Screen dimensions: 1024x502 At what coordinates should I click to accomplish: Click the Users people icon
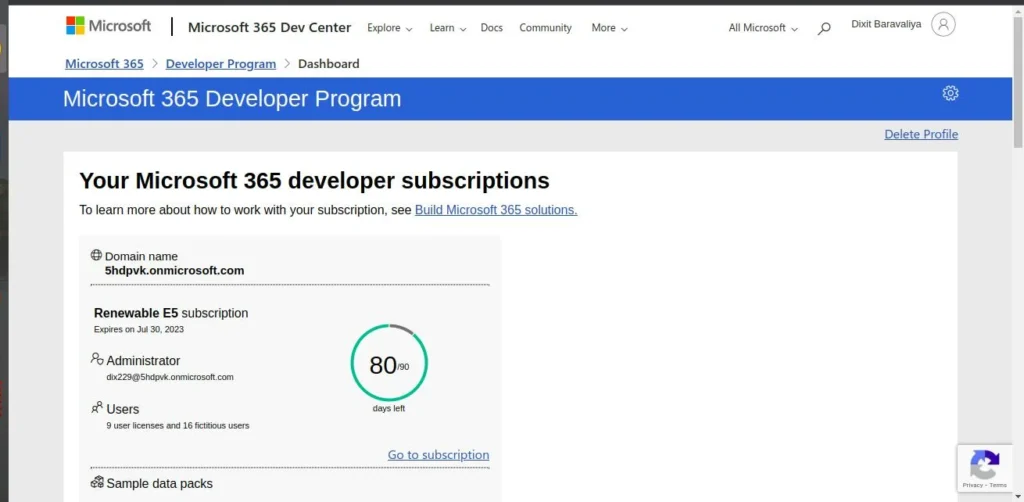[97, 407]
